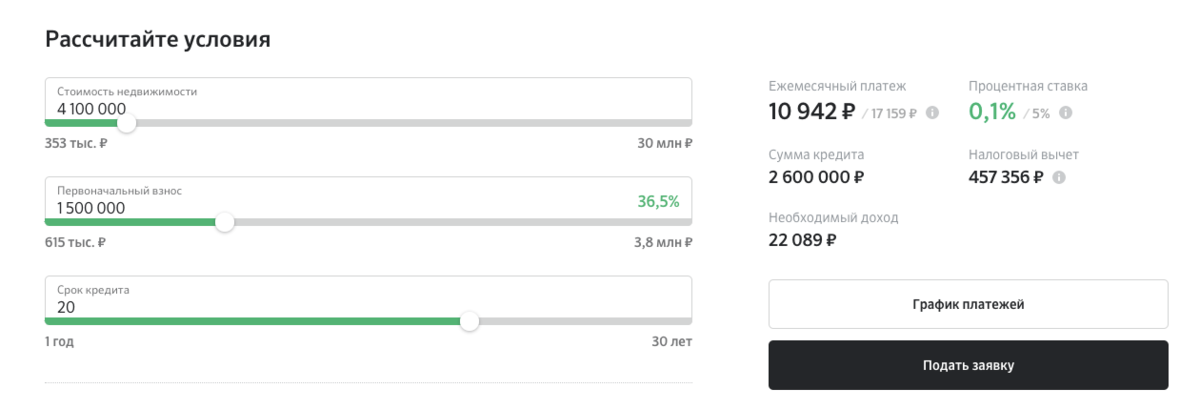The height and width of the screenshot is (409, 1200).
Task: Click the green 36,5% down payment percentage
Action: [x=658, y=201]
